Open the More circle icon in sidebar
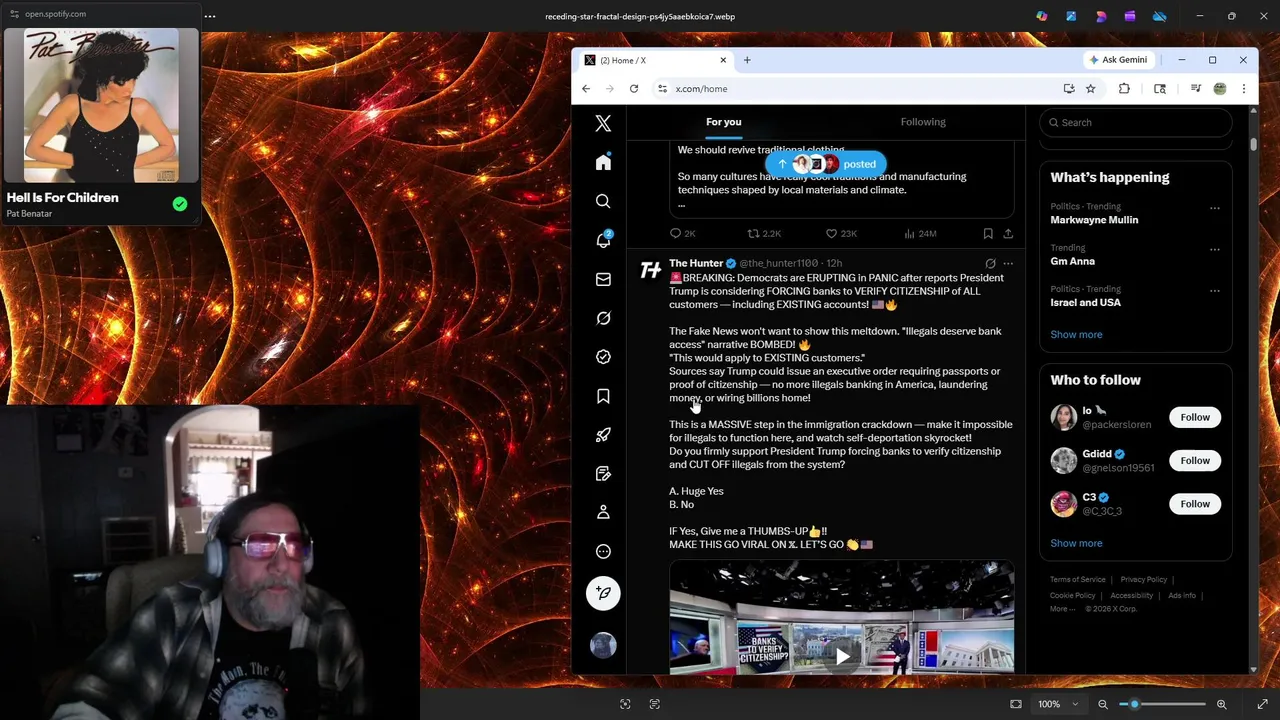The image size is (1280, 720). click(x=603, y=551)
